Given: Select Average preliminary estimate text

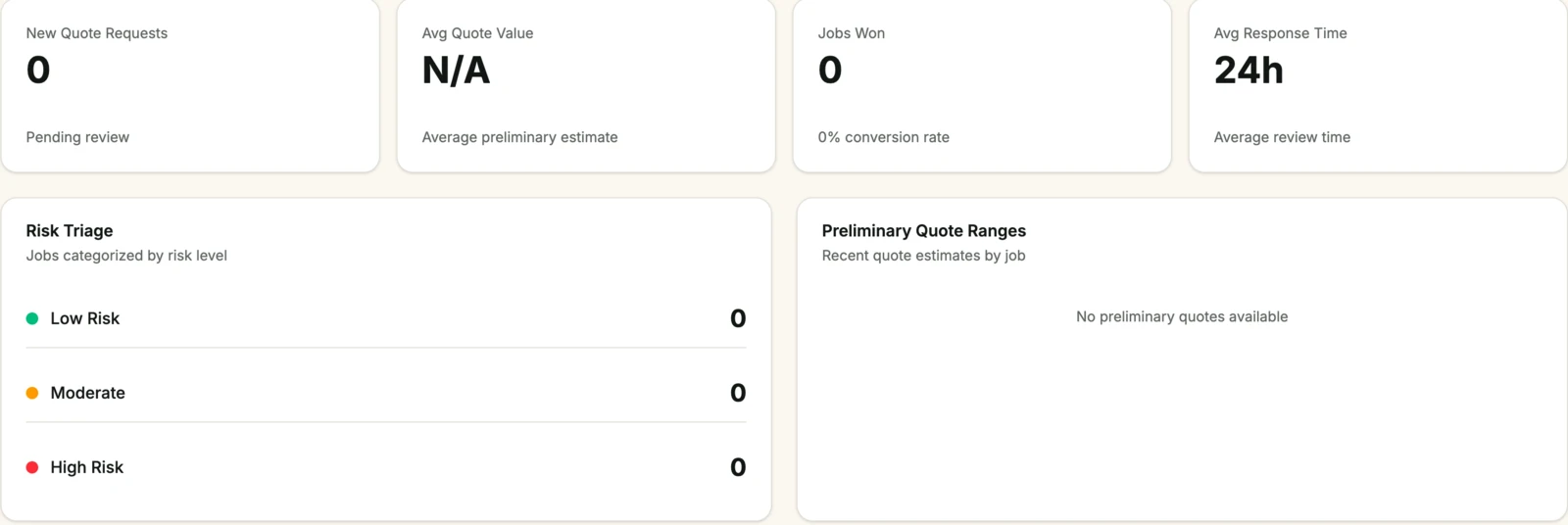Looking at the screenshot, I should pyautogui.click(x=520, y=137).
